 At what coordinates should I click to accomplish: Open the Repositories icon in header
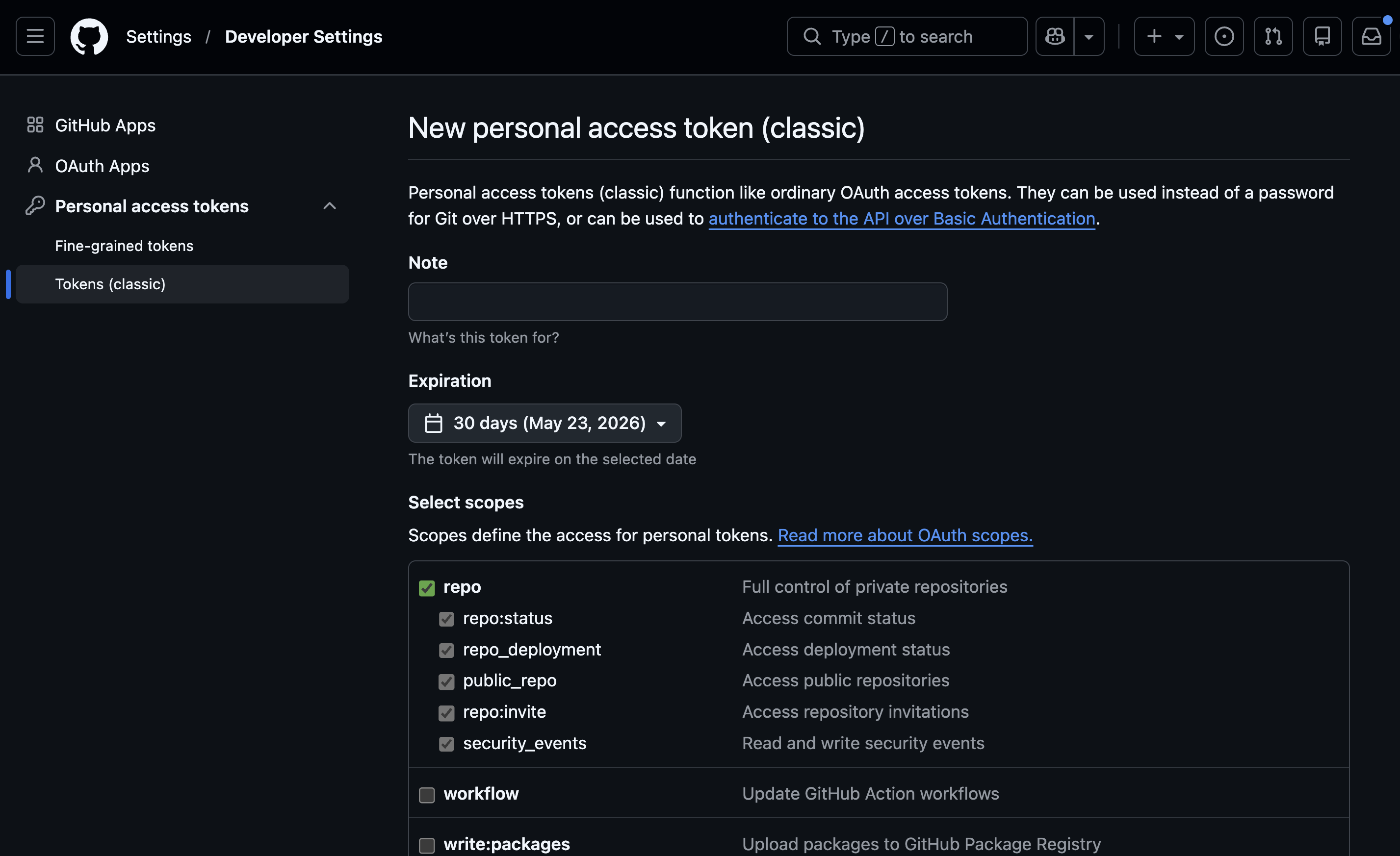click(x=1322, y=36)
